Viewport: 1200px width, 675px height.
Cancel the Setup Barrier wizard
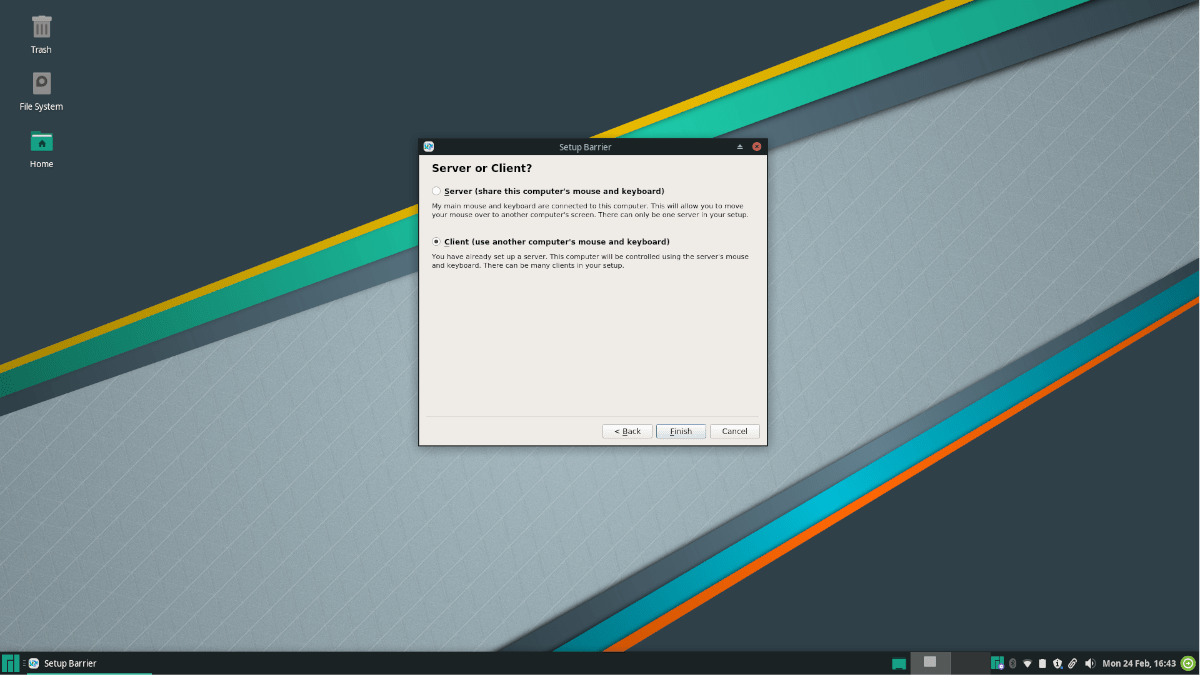click(735, 431)
